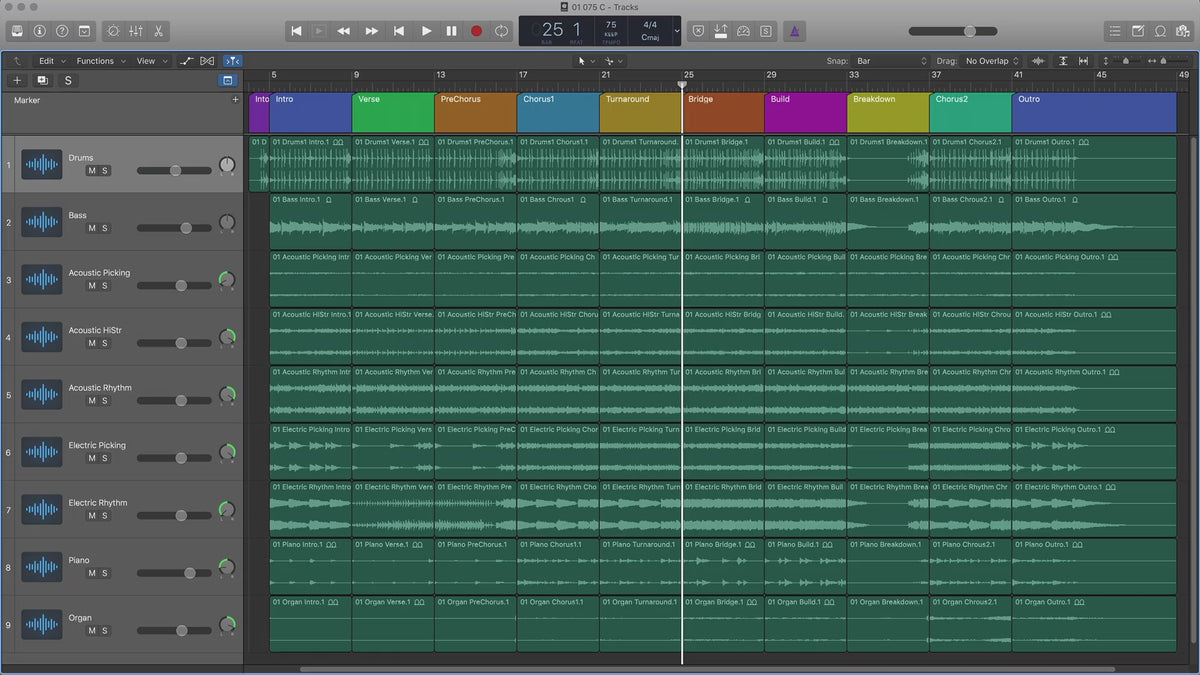Toggle Cycle mode in transport
The height and width of the screenshot is (675, 1200).
coord(501,31)
